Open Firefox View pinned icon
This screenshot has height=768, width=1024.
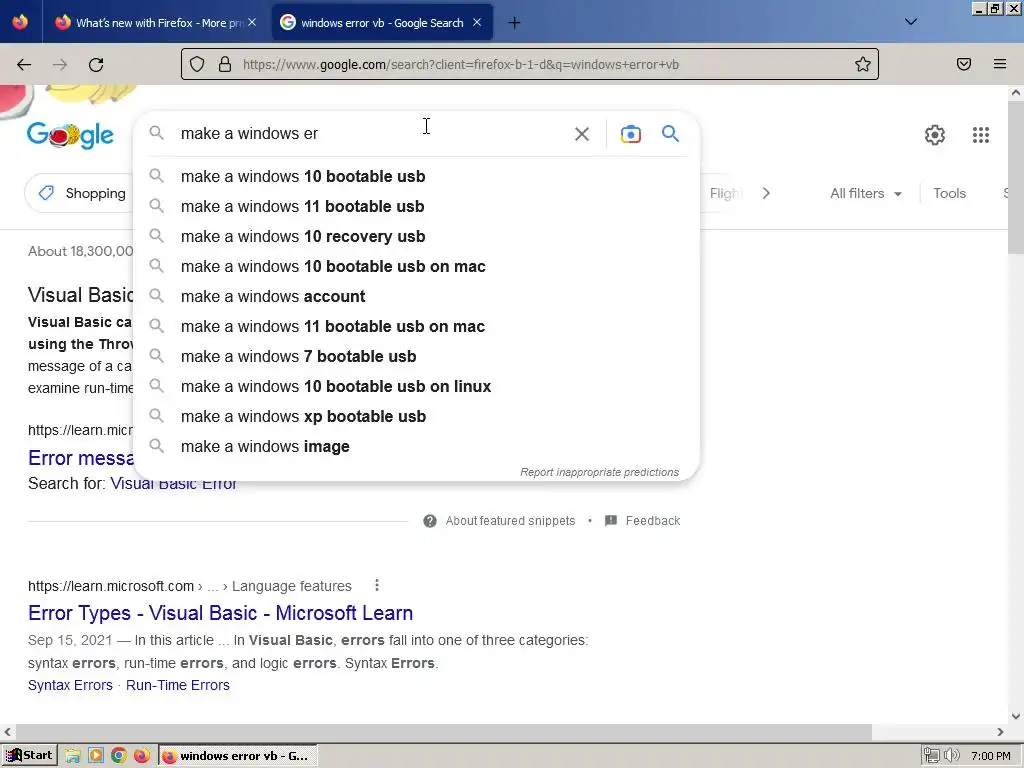(20, 23)
